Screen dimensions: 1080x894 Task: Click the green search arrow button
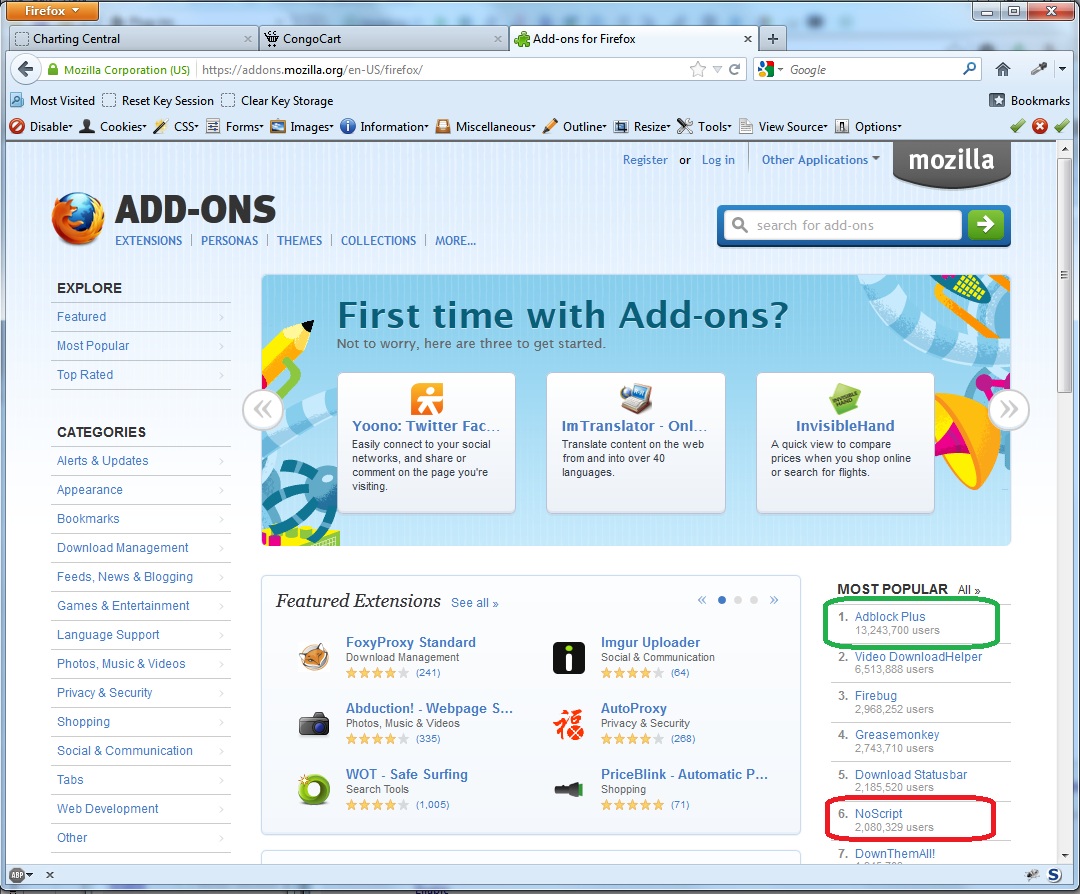(x=985, y=225)
